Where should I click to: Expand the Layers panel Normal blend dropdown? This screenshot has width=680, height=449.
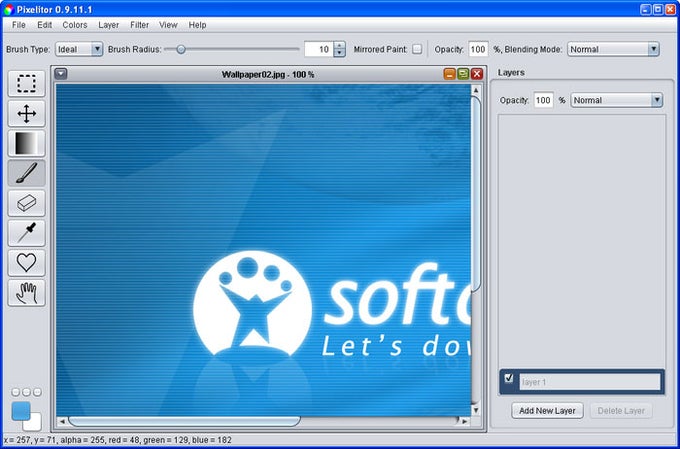pos(616,100)
